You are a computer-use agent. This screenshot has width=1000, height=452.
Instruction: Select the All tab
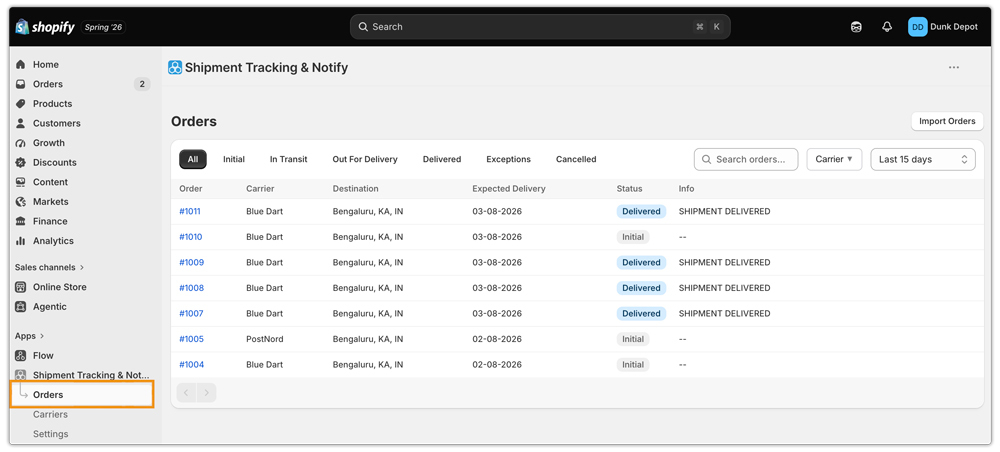click(193, 159)
